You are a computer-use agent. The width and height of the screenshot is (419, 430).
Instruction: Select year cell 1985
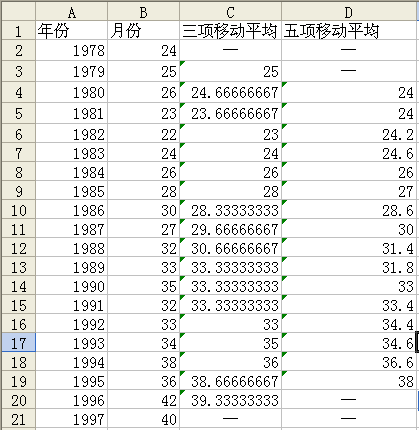pyautogui.click(x=72, y=191)
